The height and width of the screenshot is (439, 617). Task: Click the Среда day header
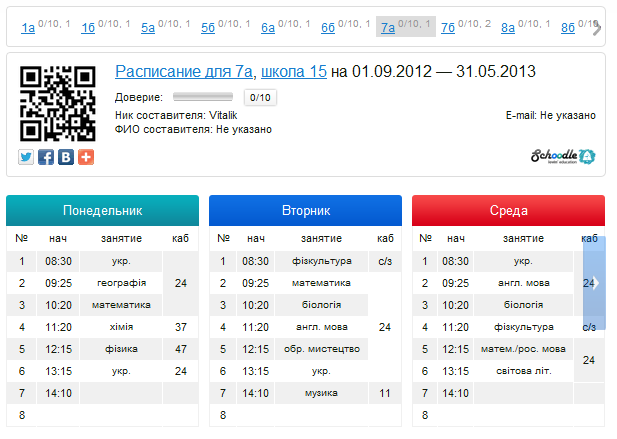[508, 210]
